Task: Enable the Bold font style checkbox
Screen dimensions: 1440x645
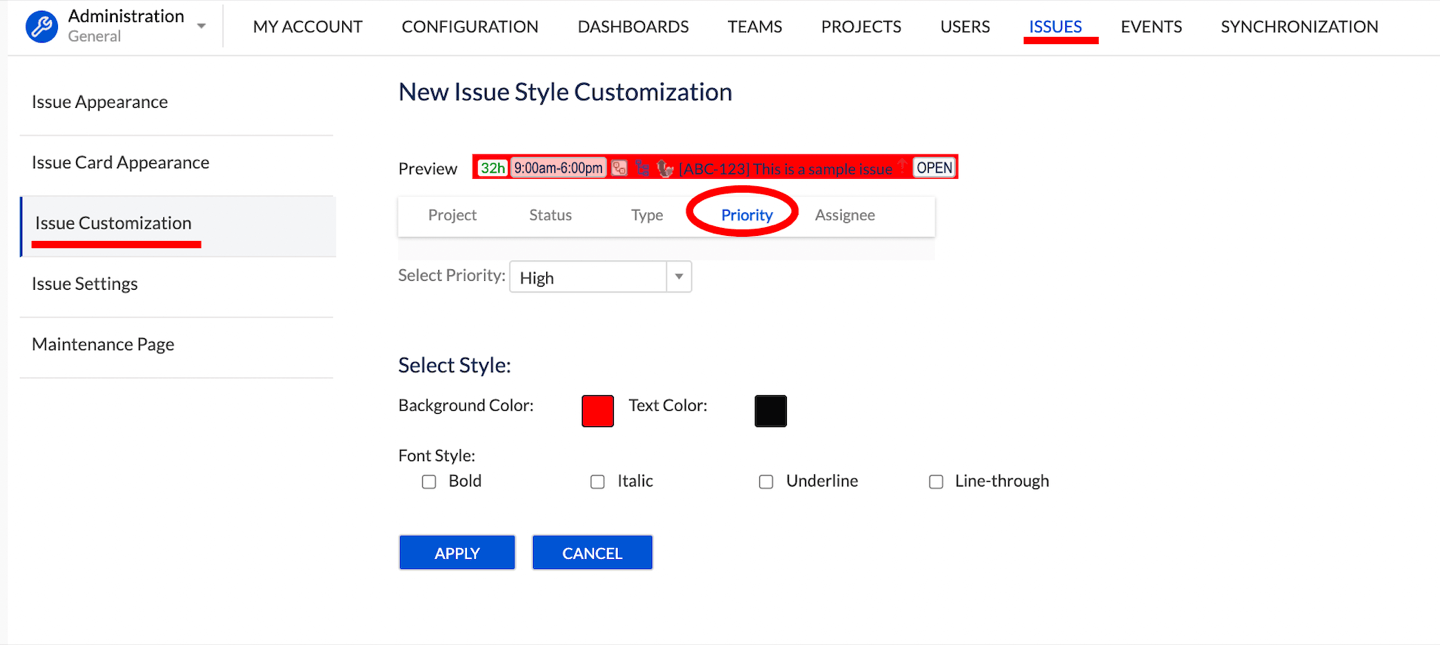Action: coord(429,482)
